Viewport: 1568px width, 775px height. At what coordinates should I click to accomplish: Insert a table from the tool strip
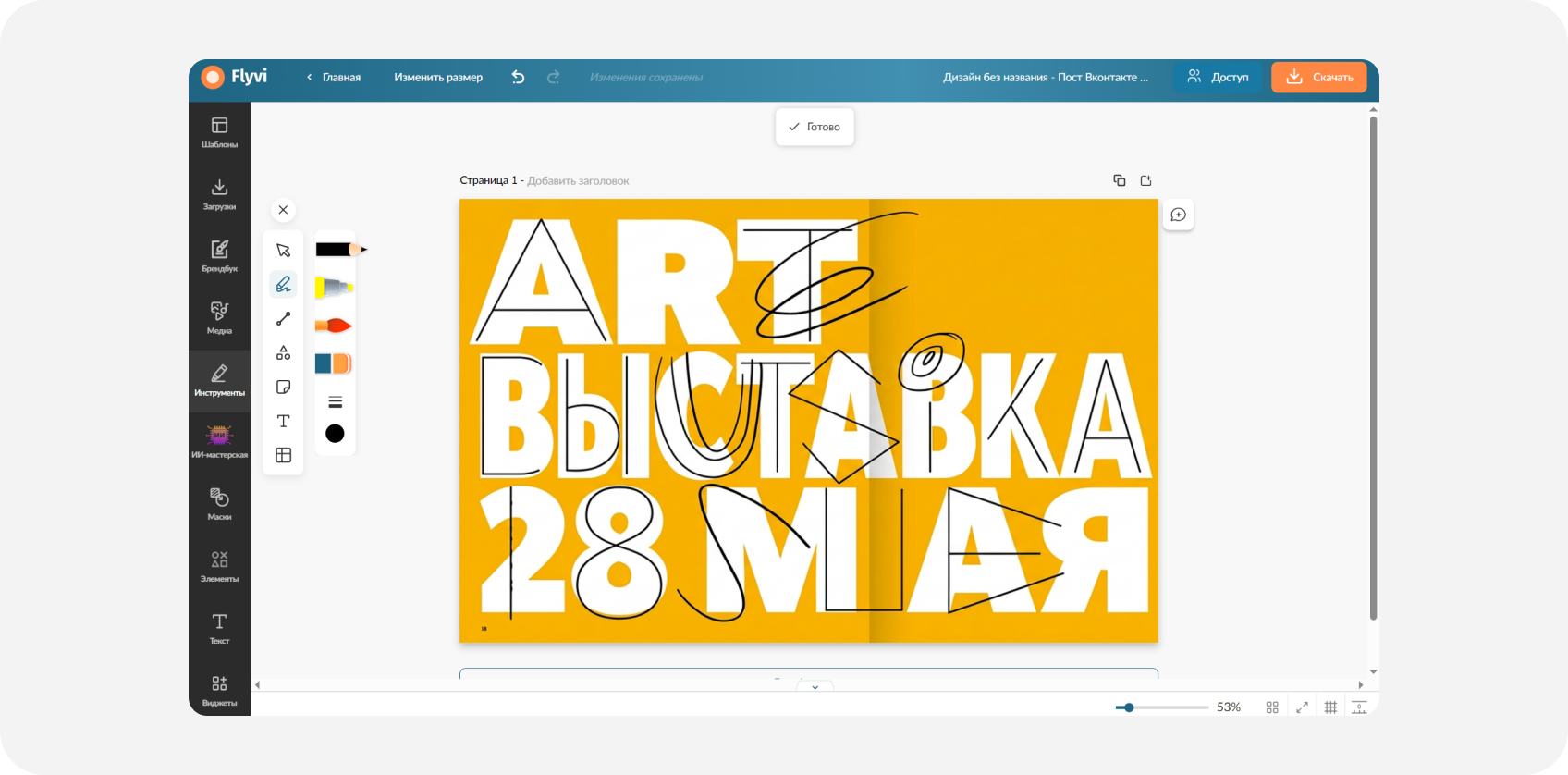(x=283, y=455)
